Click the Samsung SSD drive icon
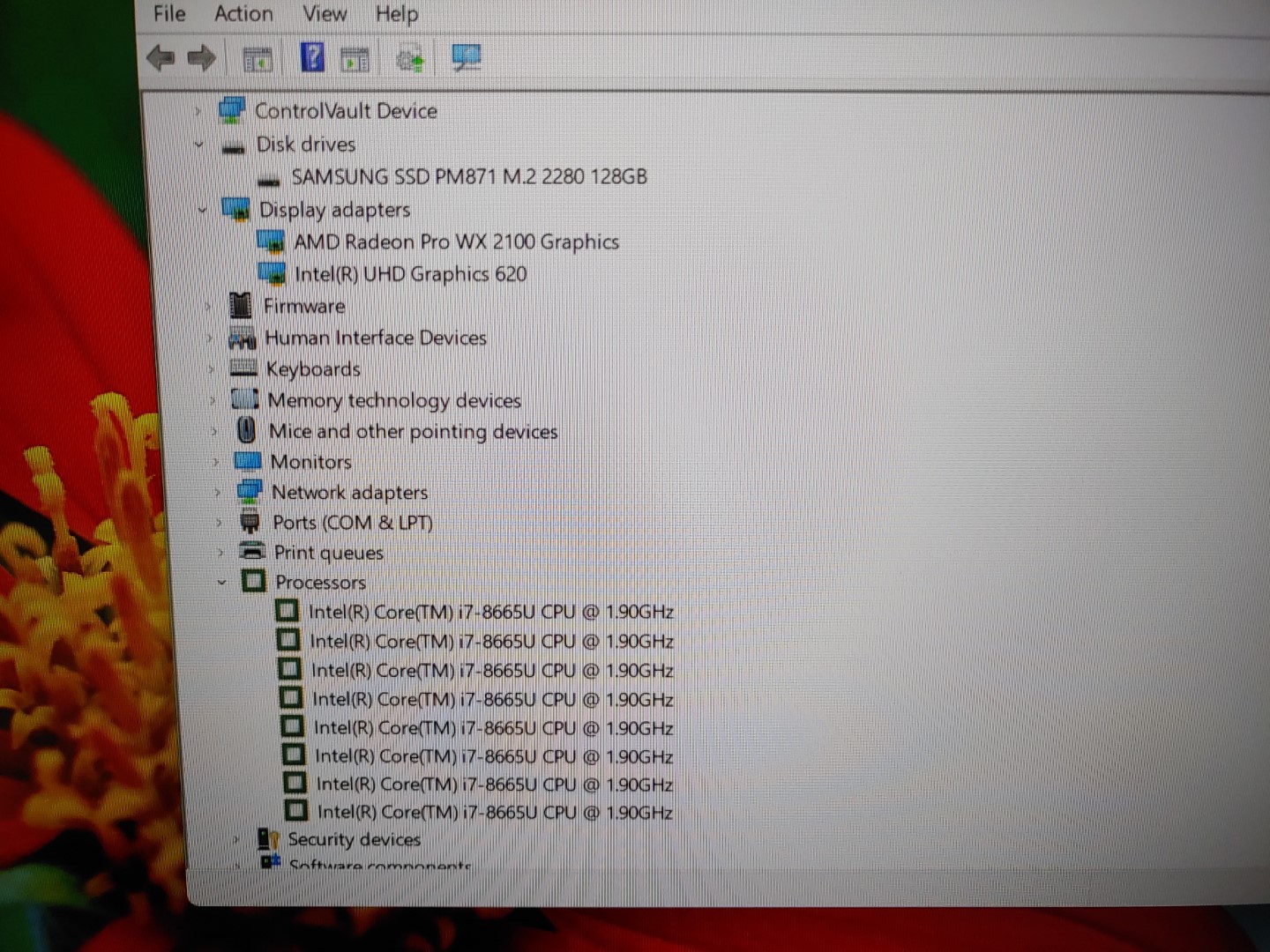 268,180
